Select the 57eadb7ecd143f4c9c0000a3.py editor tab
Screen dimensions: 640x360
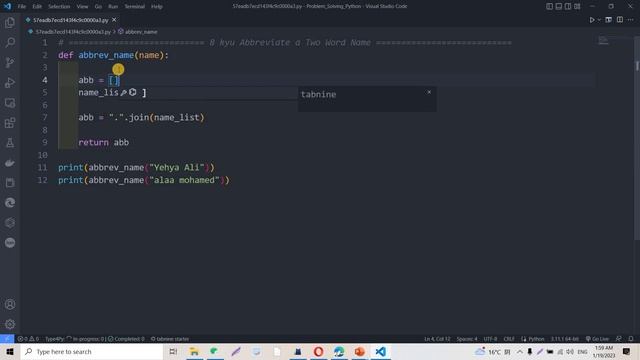pos(71,20)
